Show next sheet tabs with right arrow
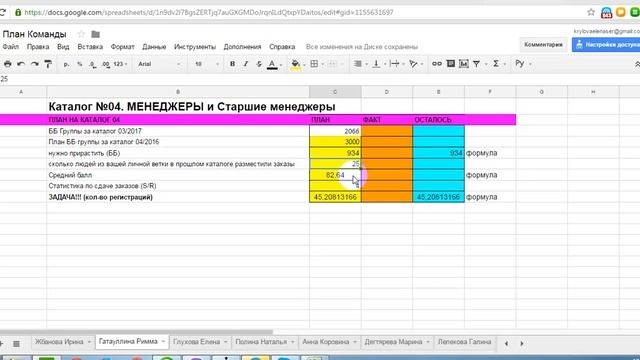This screenshot has height=360, width=640. click(x=522, y=344)
